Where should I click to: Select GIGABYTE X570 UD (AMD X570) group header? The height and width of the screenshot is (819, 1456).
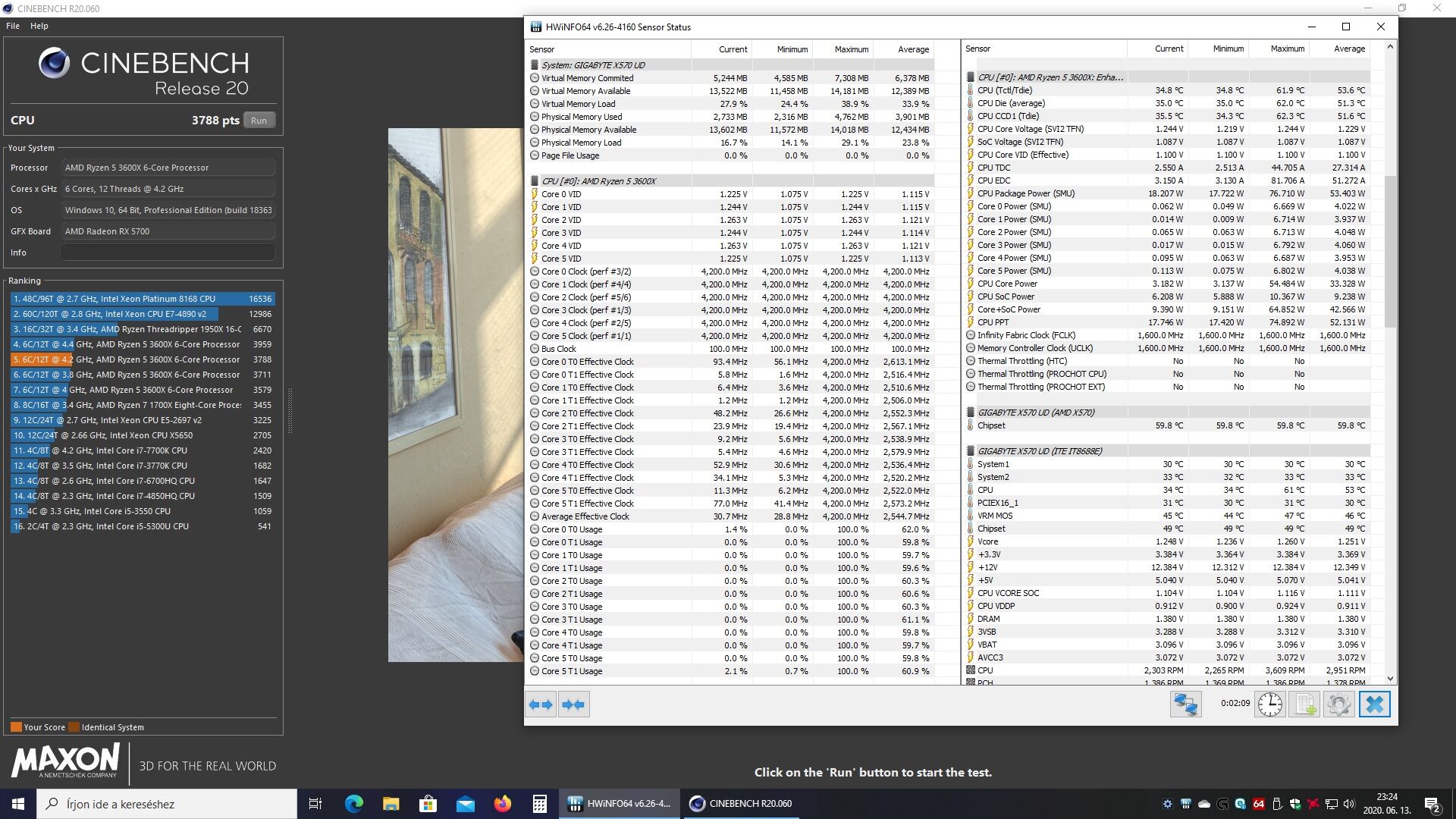[x=1167, y=413]
